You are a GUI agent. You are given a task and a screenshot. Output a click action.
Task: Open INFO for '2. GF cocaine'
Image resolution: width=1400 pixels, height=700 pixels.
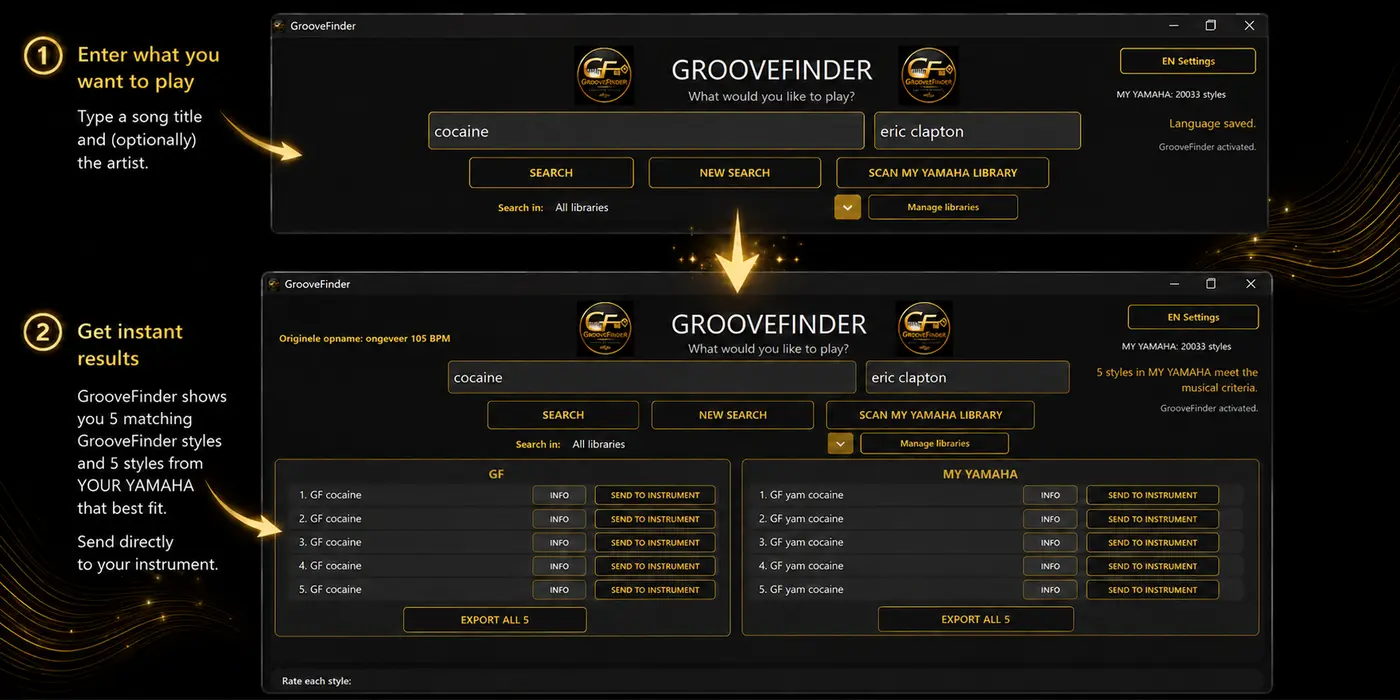click(x=559, y=519)
